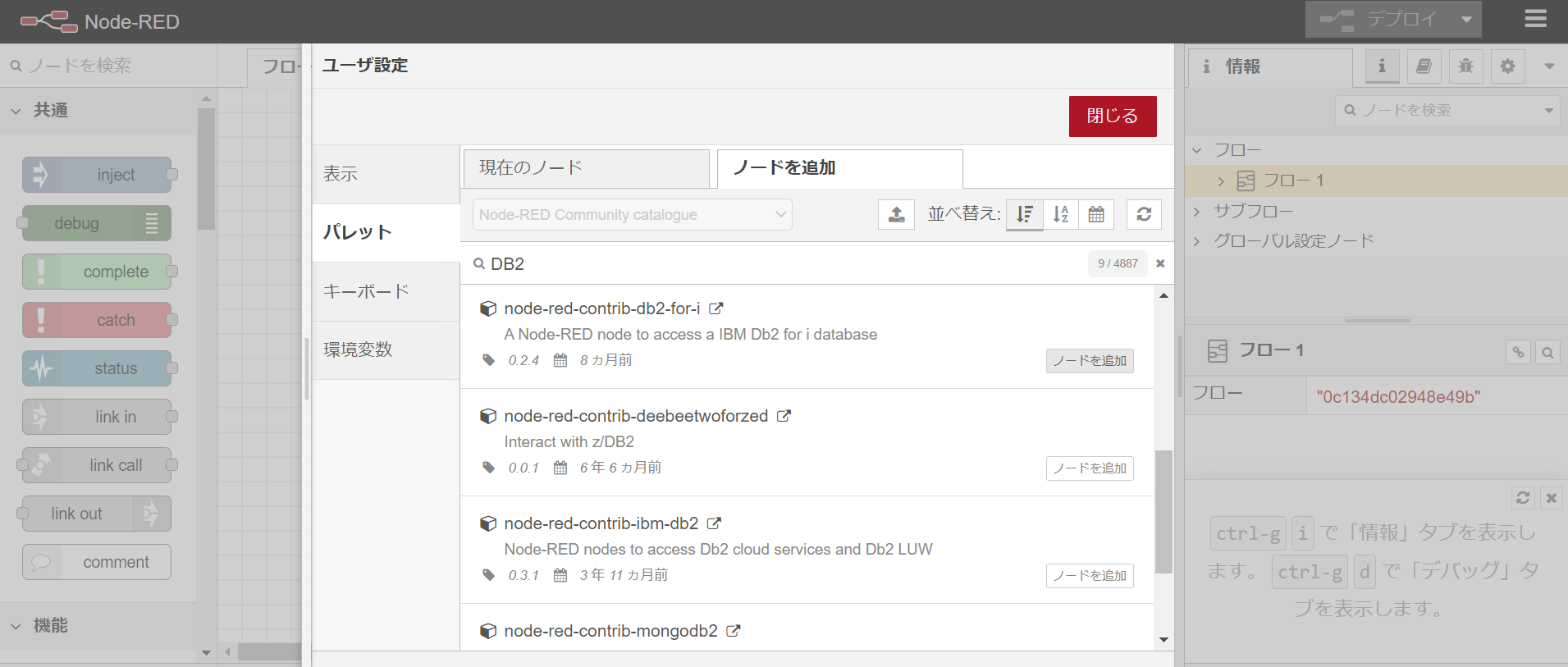Refresh the tips box
The width and height of the screenshot is (1568, 667).
tap(1523, 498)
